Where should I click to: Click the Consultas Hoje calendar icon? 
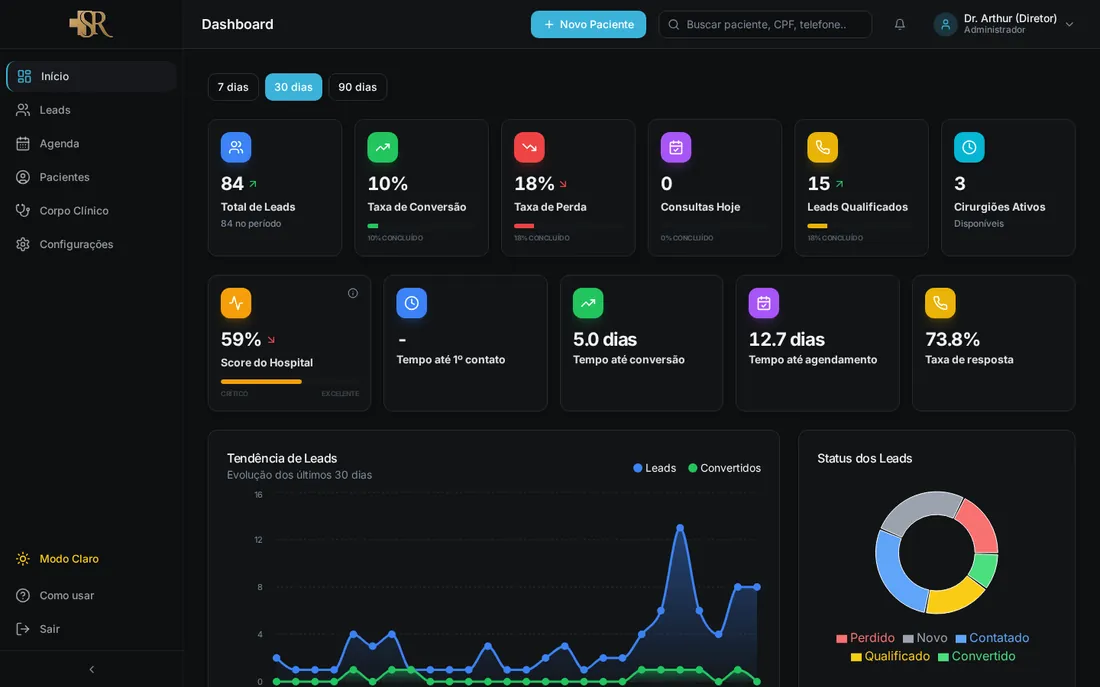tap(676, 147)
